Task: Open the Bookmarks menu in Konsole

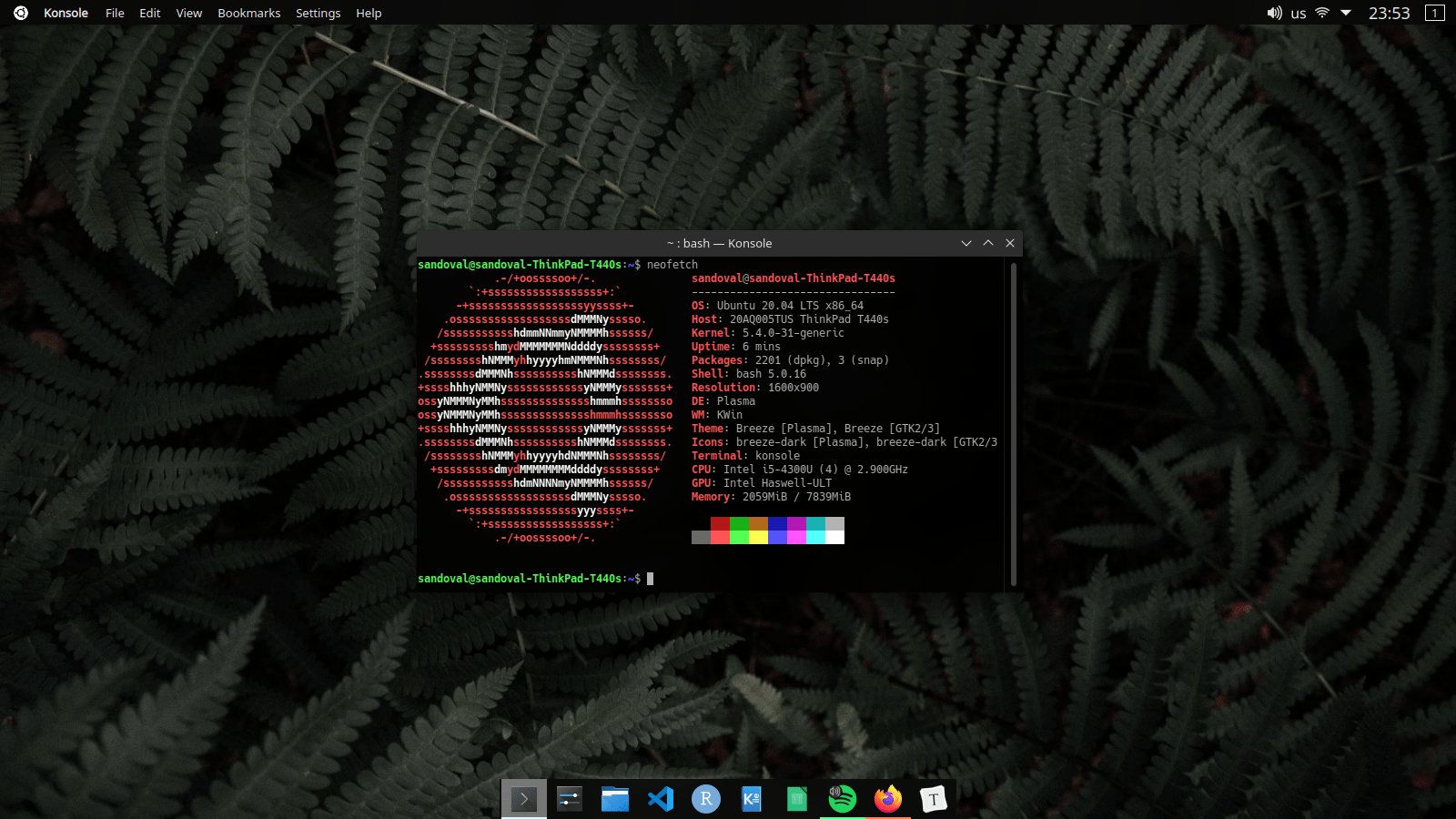Action: click(248, 13)
